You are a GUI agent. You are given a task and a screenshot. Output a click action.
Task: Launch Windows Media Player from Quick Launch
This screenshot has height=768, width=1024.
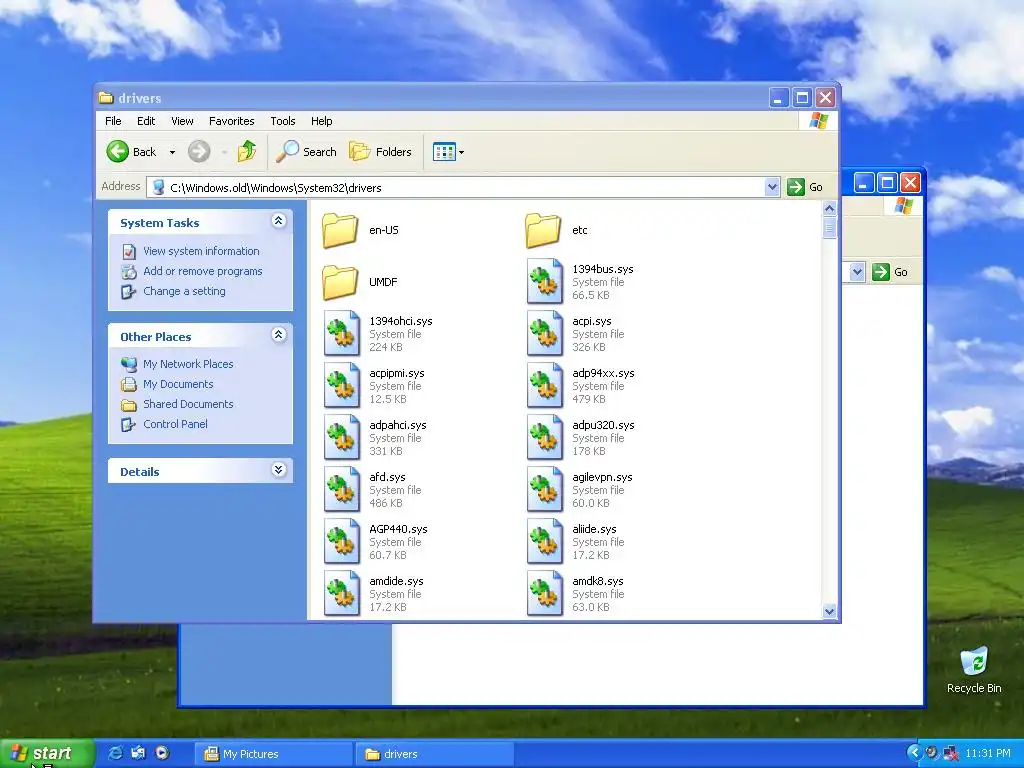point(162,753)
